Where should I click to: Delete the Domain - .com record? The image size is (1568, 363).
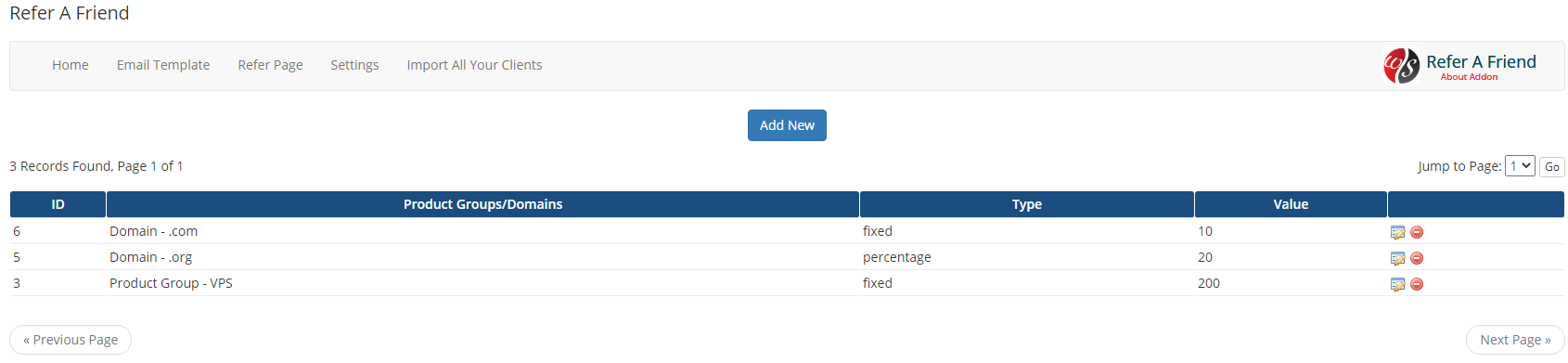tap(1417, 232)
